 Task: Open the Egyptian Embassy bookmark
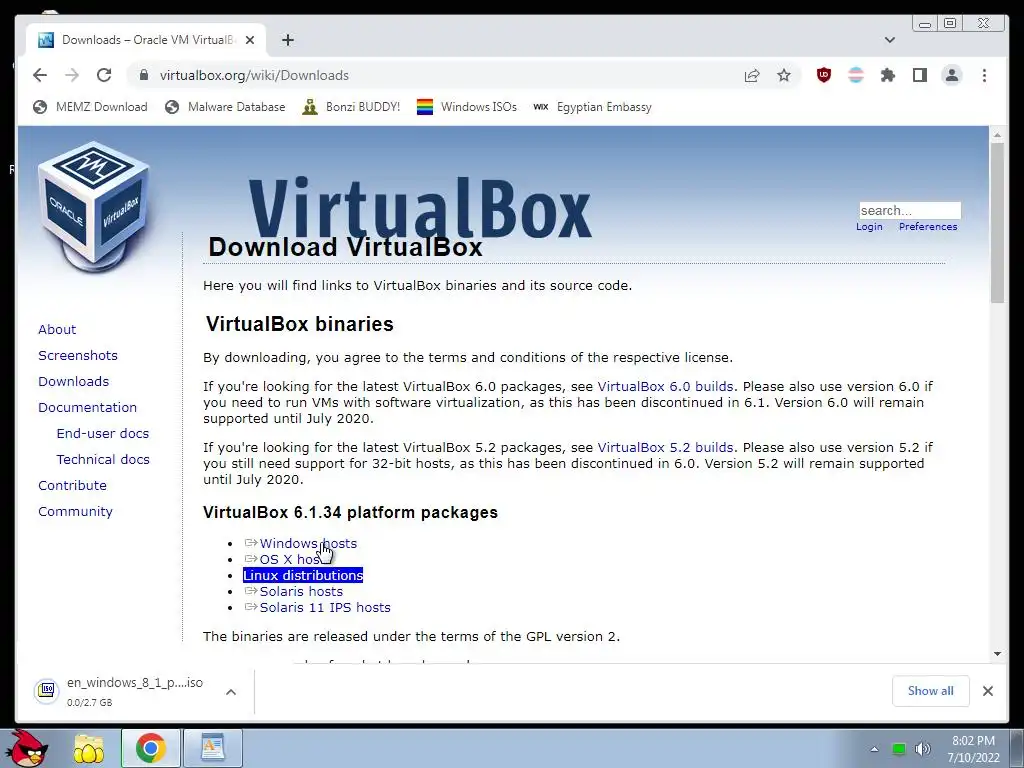click(x=592, y=106)
